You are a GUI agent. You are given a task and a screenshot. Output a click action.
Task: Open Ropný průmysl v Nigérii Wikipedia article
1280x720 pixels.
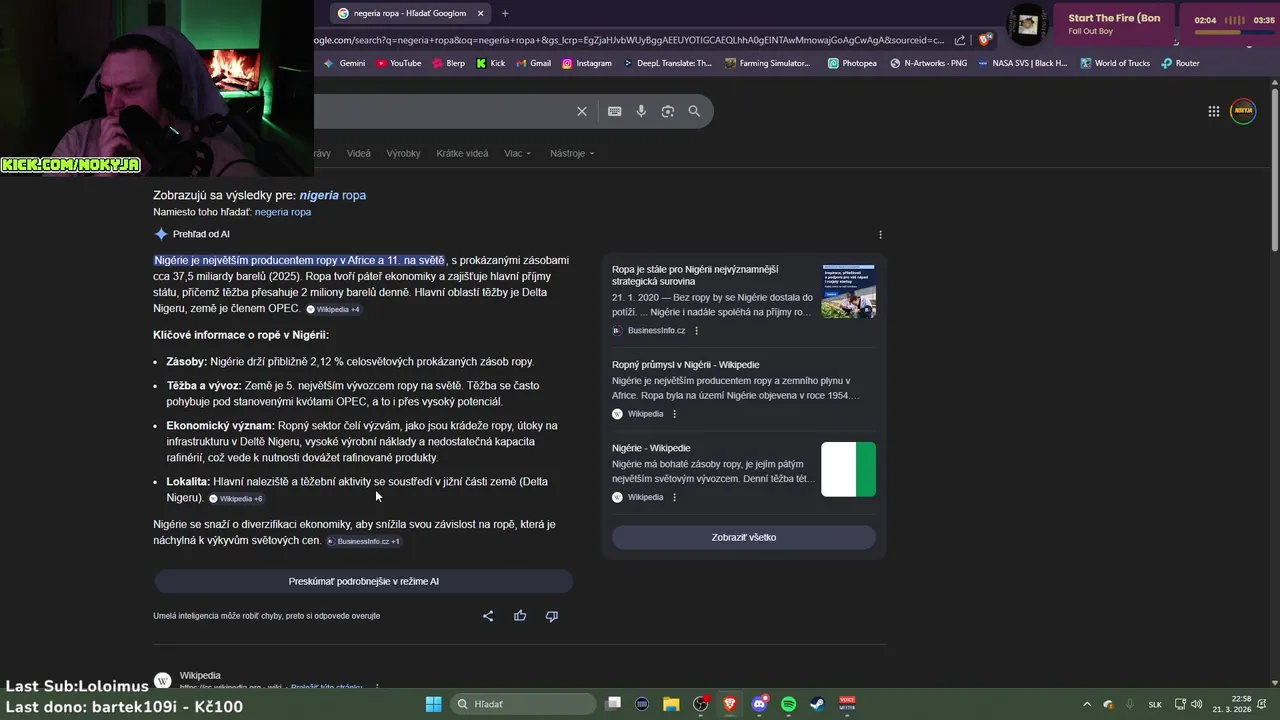tap(686, 365)
